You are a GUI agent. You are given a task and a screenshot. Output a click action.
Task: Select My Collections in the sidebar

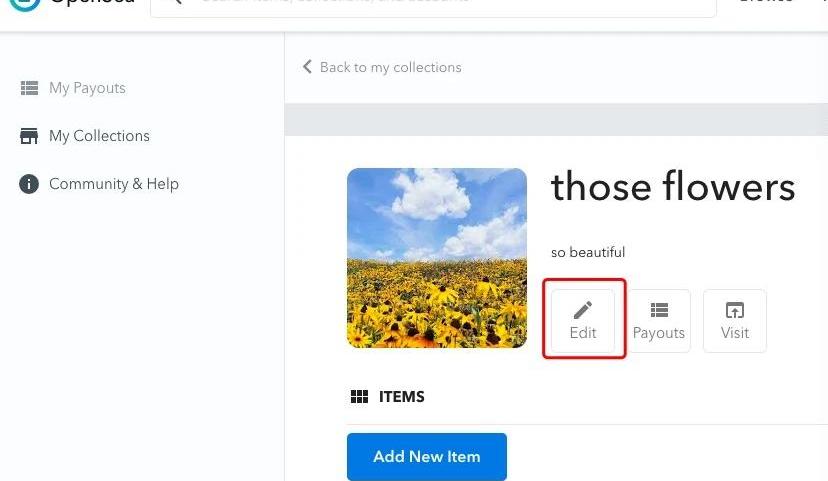click(x=99, y=136)
